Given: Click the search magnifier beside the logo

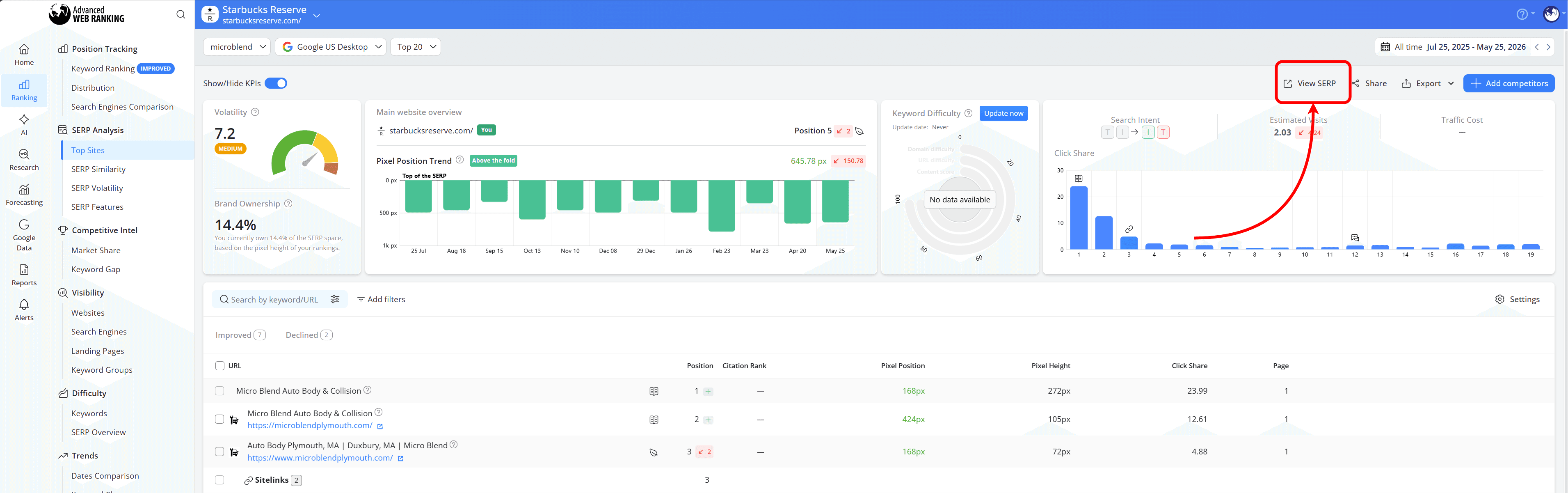Looking at the screenshot, I should [181, 15].
